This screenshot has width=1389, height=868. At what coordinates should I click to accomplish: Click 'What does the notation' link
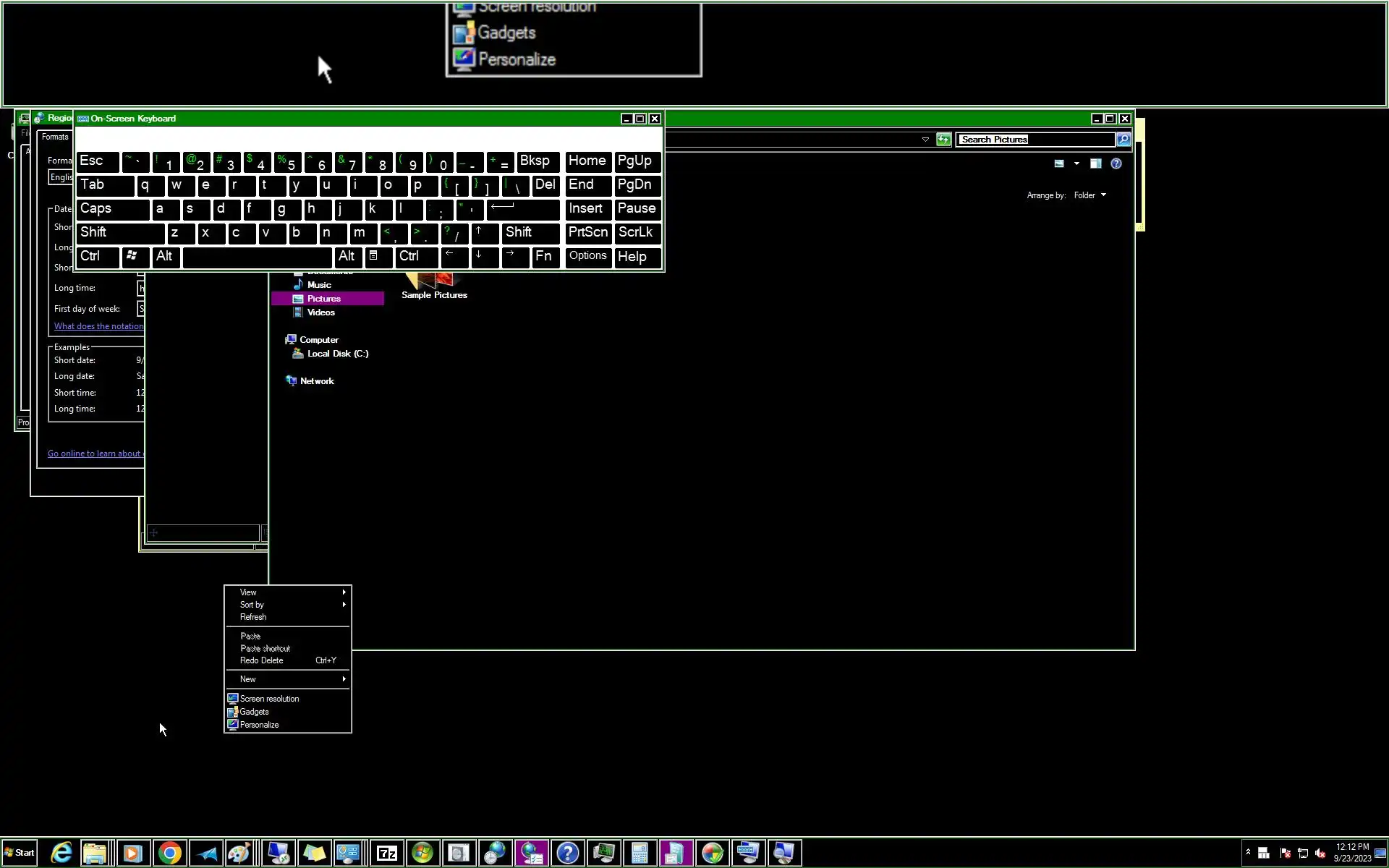[98, 326]
